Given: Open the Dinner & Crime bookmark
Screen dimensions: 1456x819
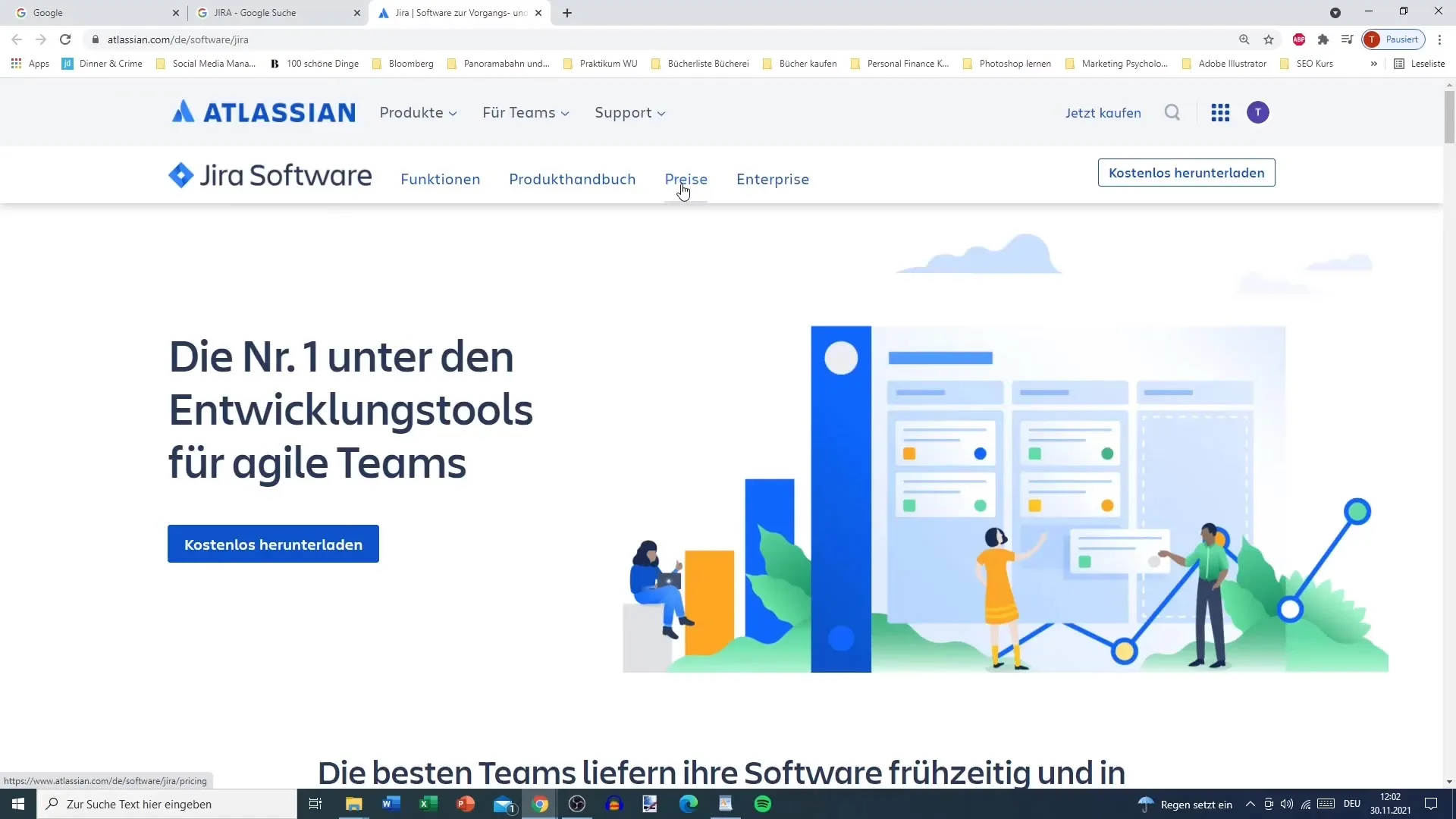Looking at the screenshot, I should pos(102,64).
